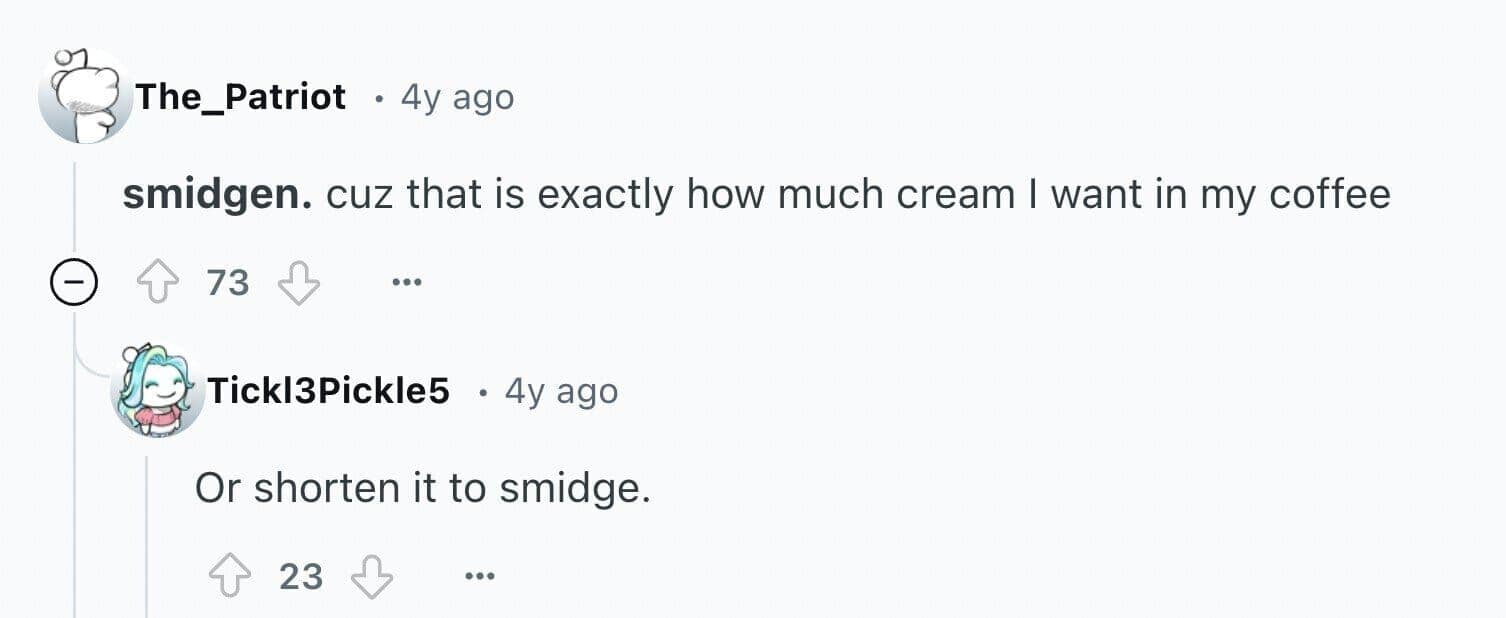
Task: Open more options on Tickl3Pickle5's reply
Action: click(x=479, y=577)
